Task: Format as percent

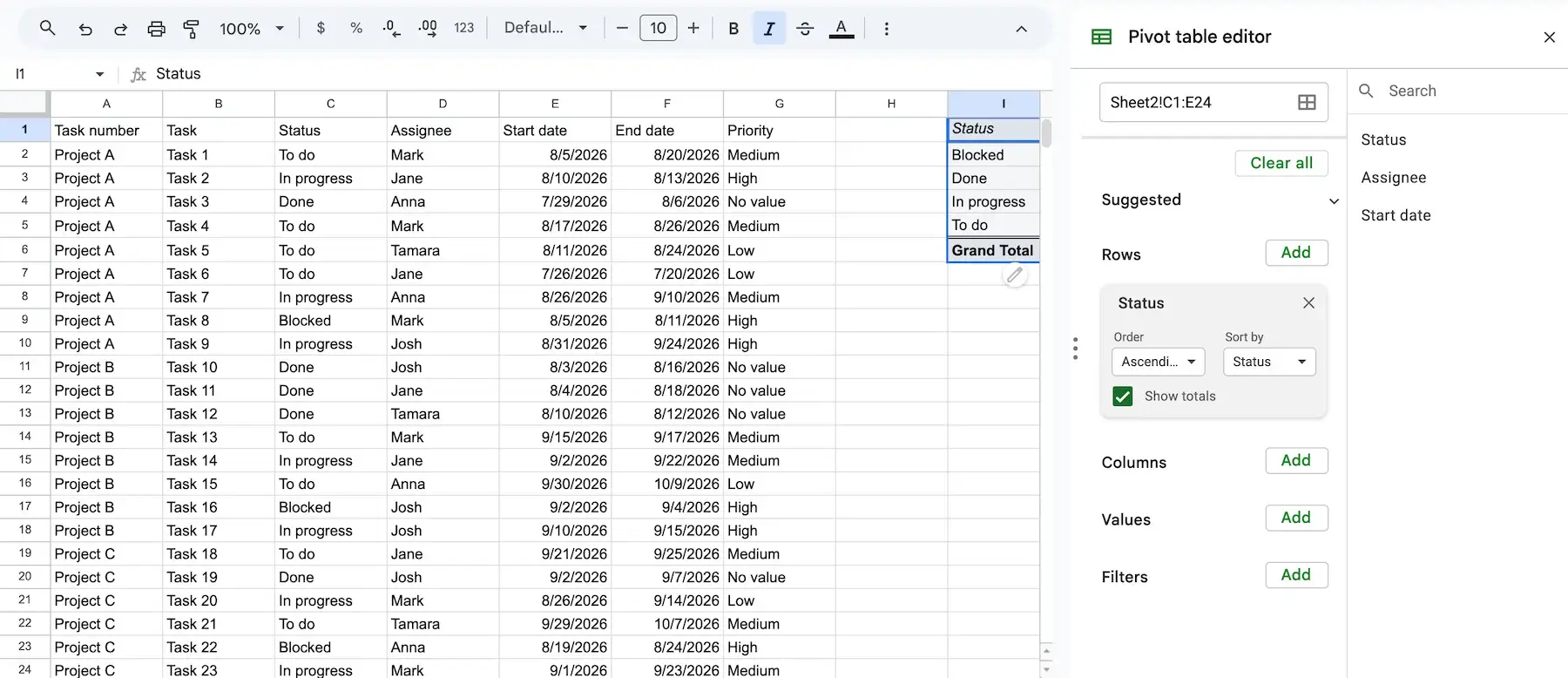Action: point(356,28)
